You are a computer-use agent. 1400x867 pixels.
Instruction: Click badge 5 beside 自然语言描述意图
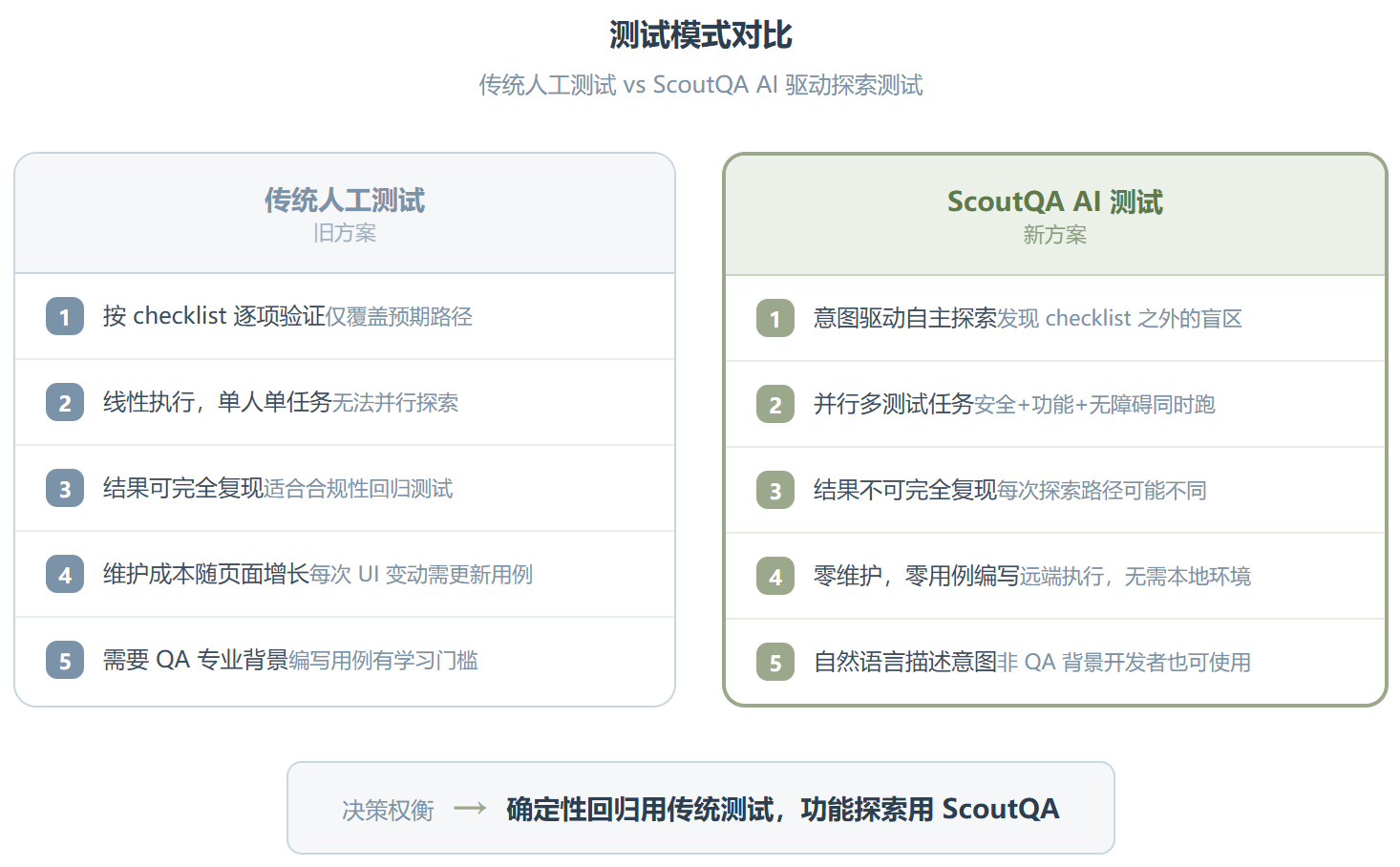775,662
